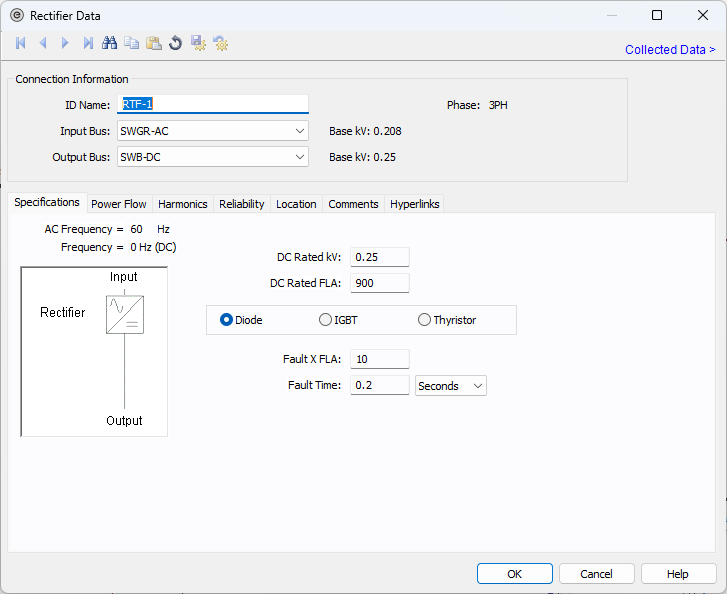
Task: Choose the Thyristor radio option
Action: click(425, 320)
